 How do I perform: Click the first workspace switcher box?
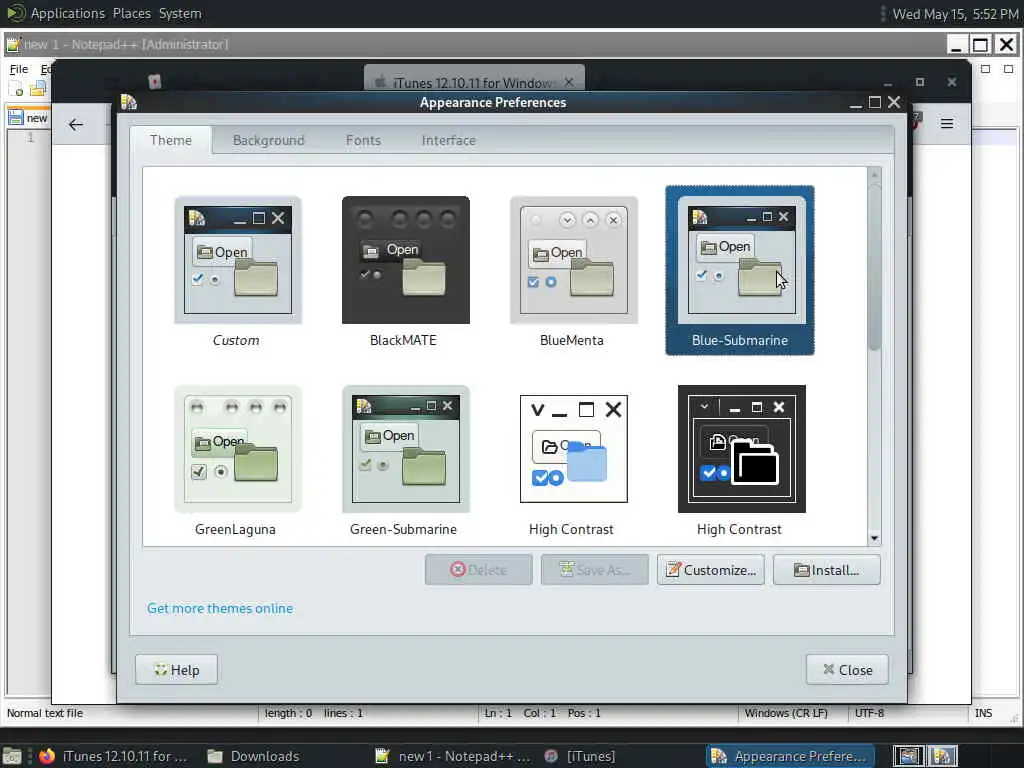(908, 756)
